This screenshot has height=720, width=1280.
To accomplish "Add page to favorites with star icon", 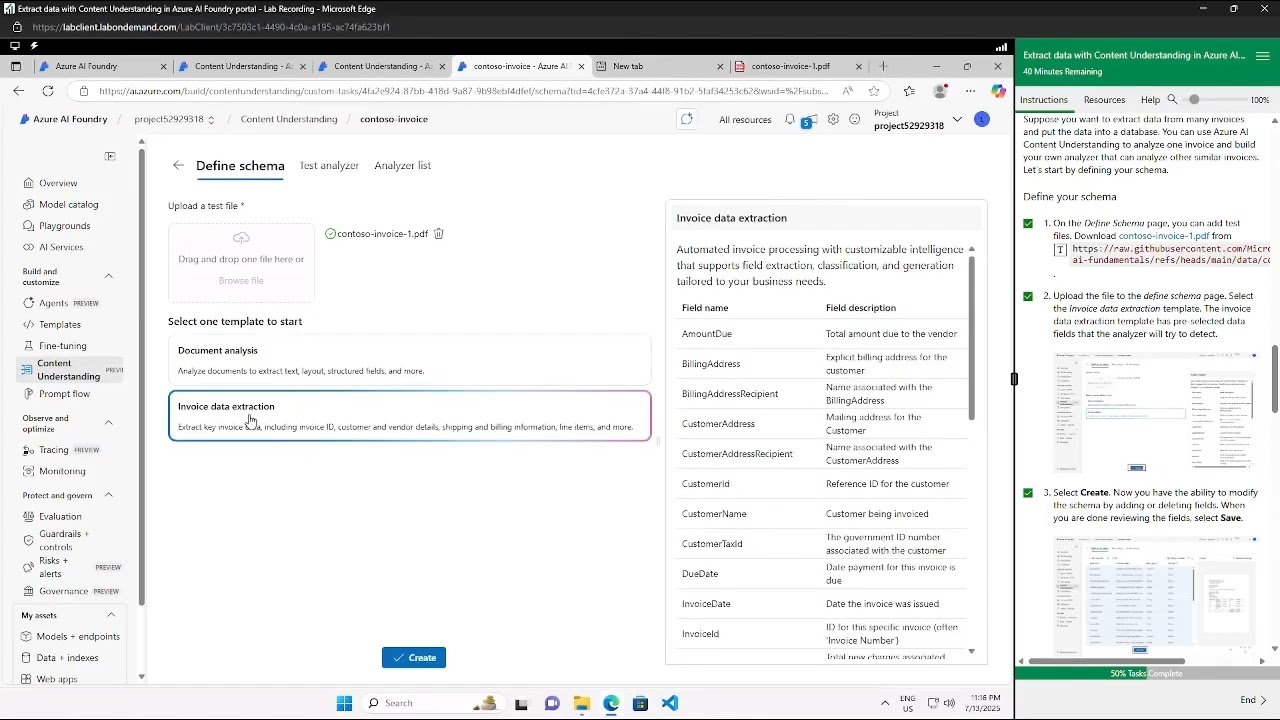I will point(873,91).
